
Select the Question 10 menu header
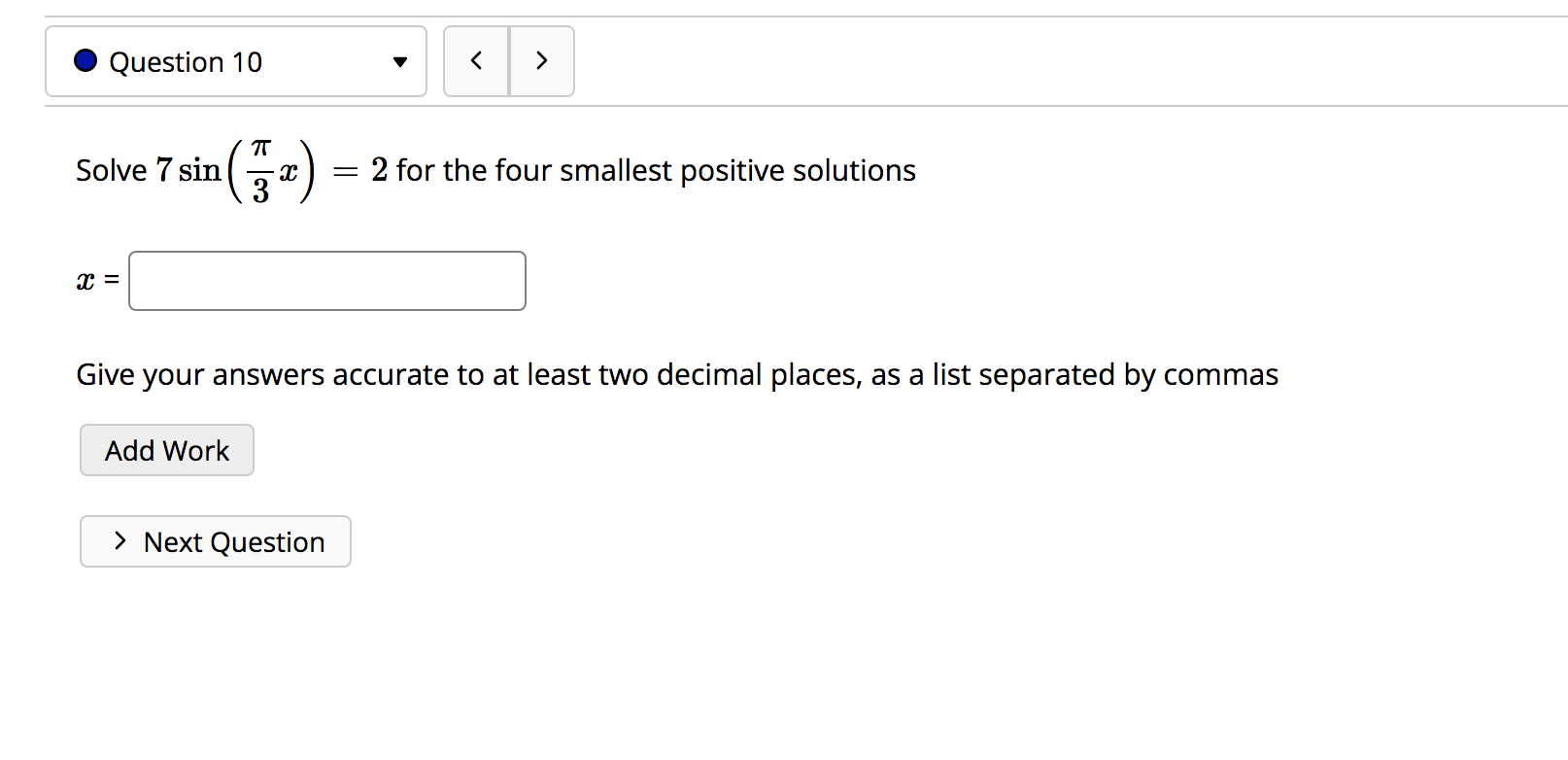pyautogui.click(x=235, y=61)
